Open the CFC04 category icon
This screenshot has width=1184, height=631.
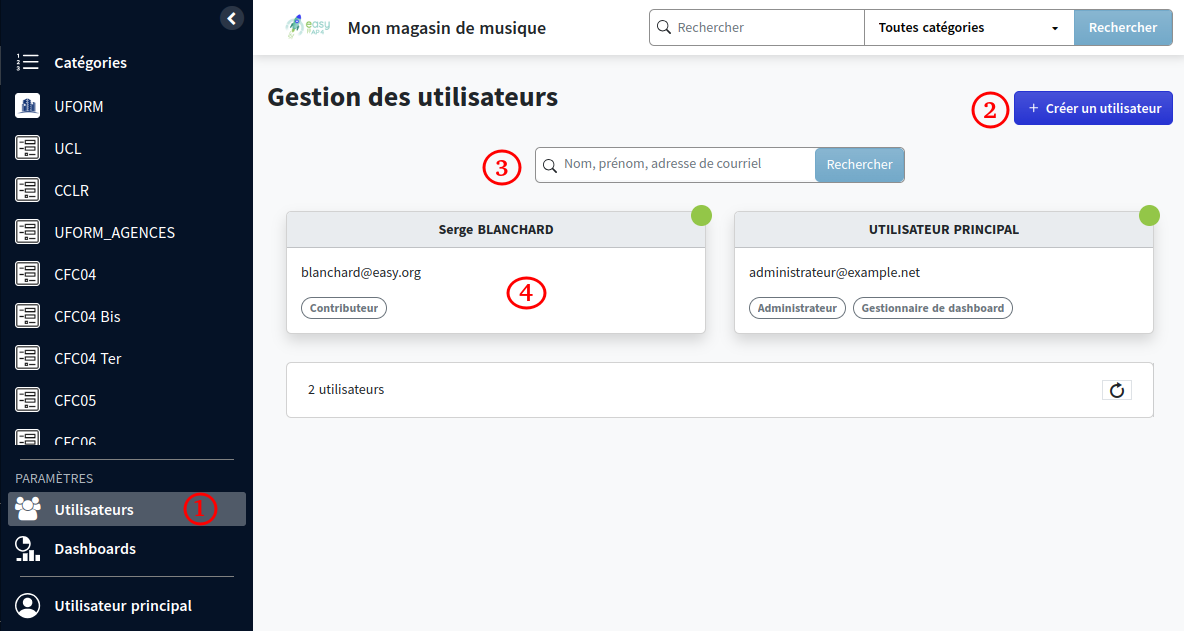tap(27, 273)
